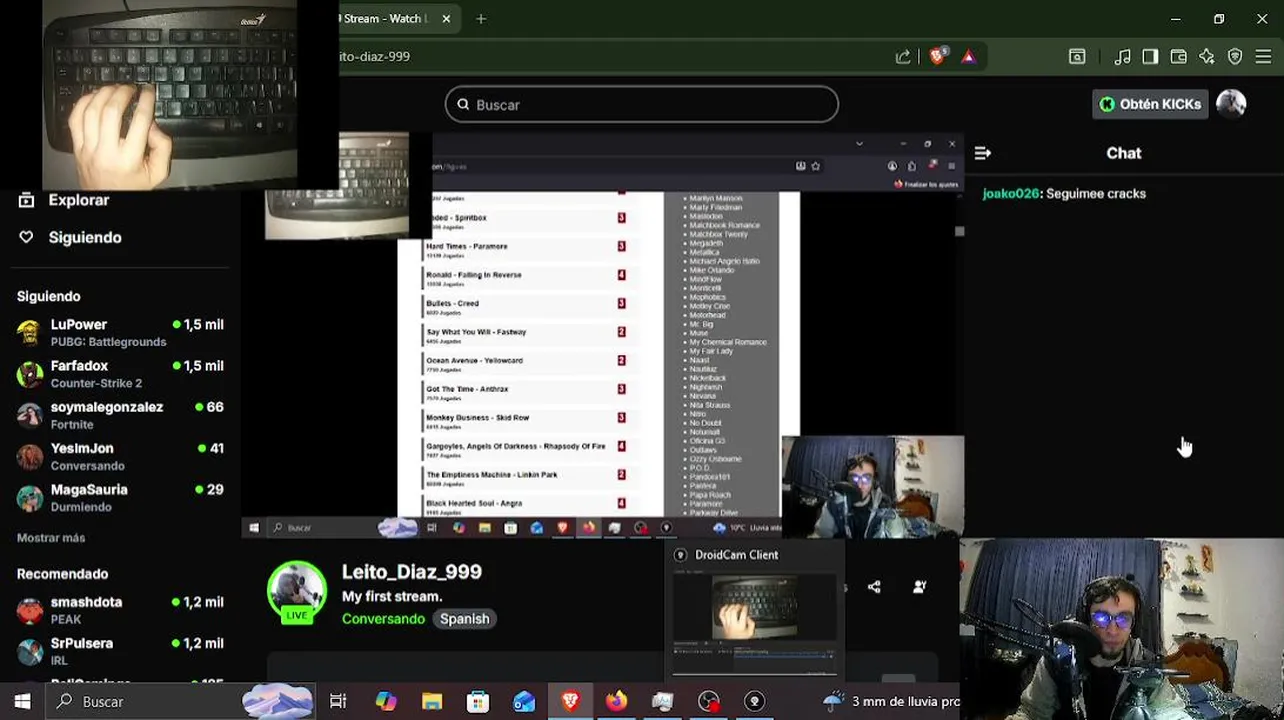Open Farfadox channel in following list
This screenshot has height=720, width=1284.
[120, 374]
